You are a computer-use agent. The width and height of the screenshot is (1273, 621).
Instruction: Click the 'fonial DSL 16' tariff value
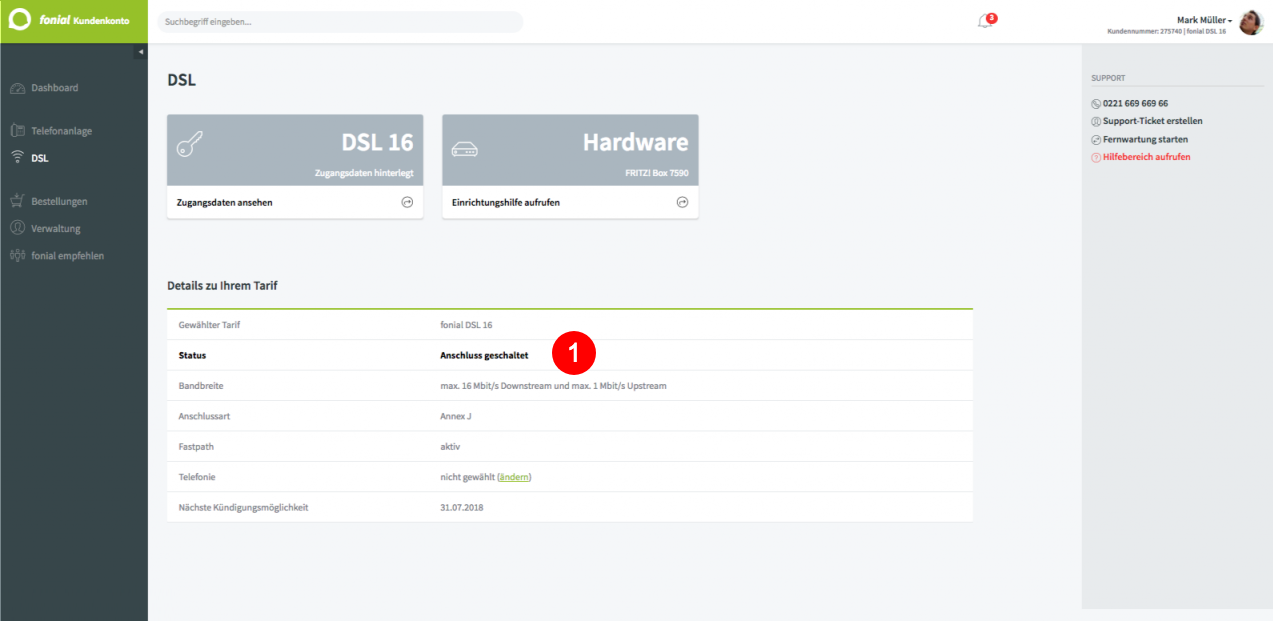pos(466,325)
